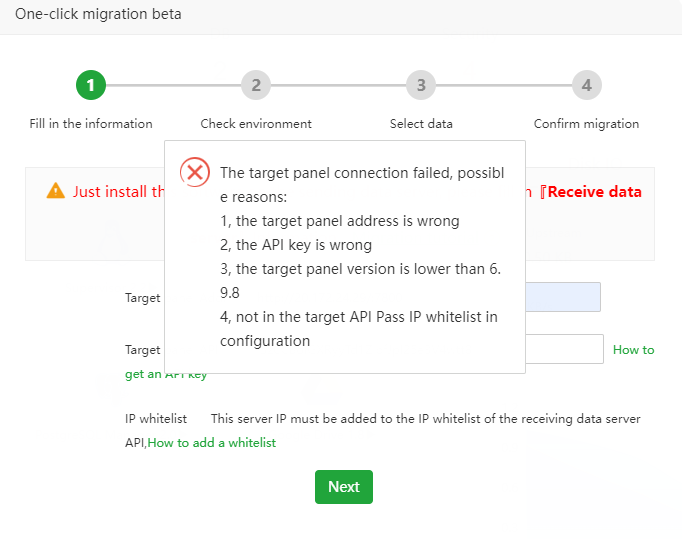Select the 'Check environment' step label
682x539 pixels.
click(256, 124)
